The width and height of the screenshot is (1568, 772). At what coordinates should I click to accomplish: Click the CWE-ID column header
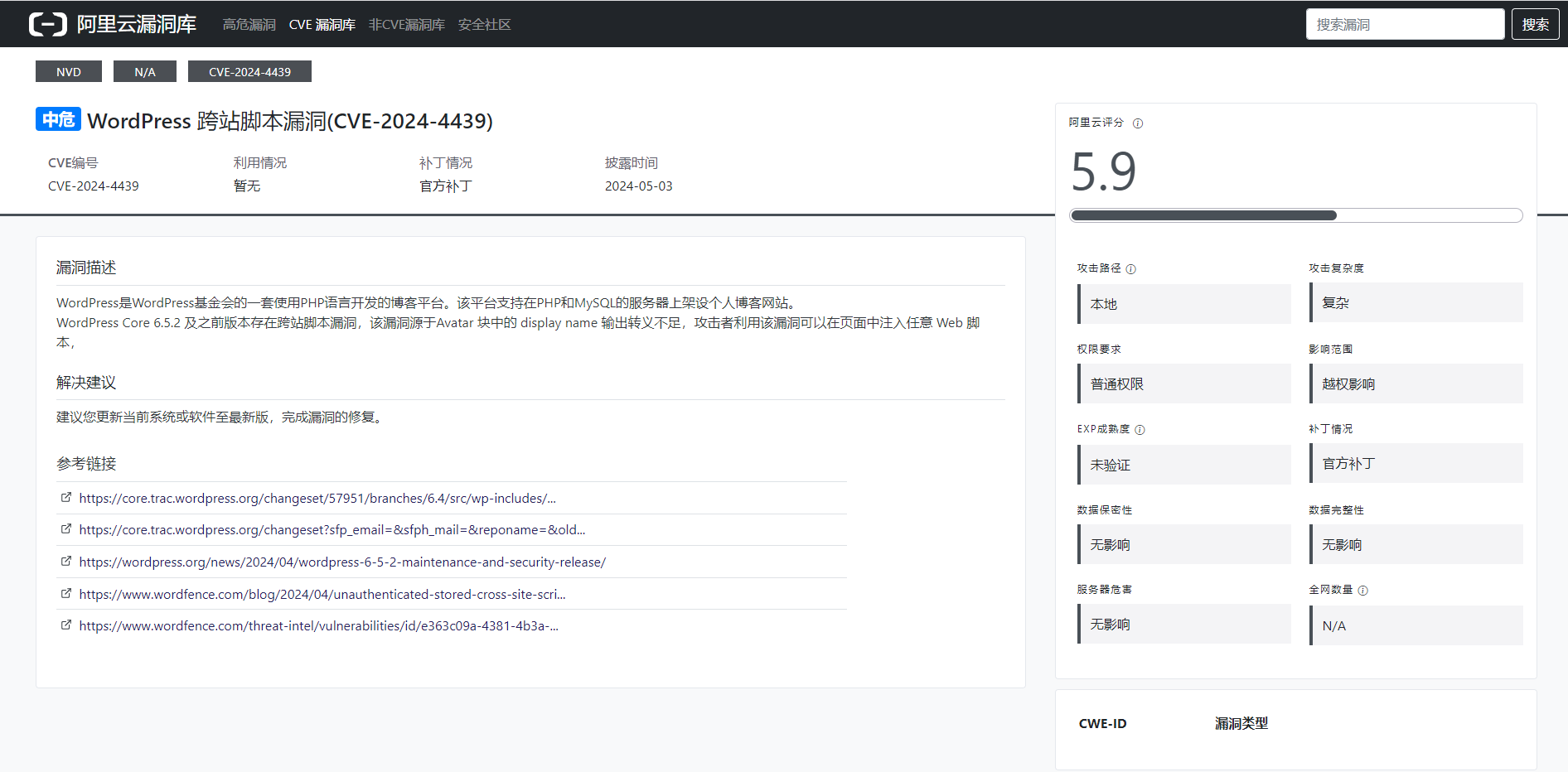[1102, 723]
